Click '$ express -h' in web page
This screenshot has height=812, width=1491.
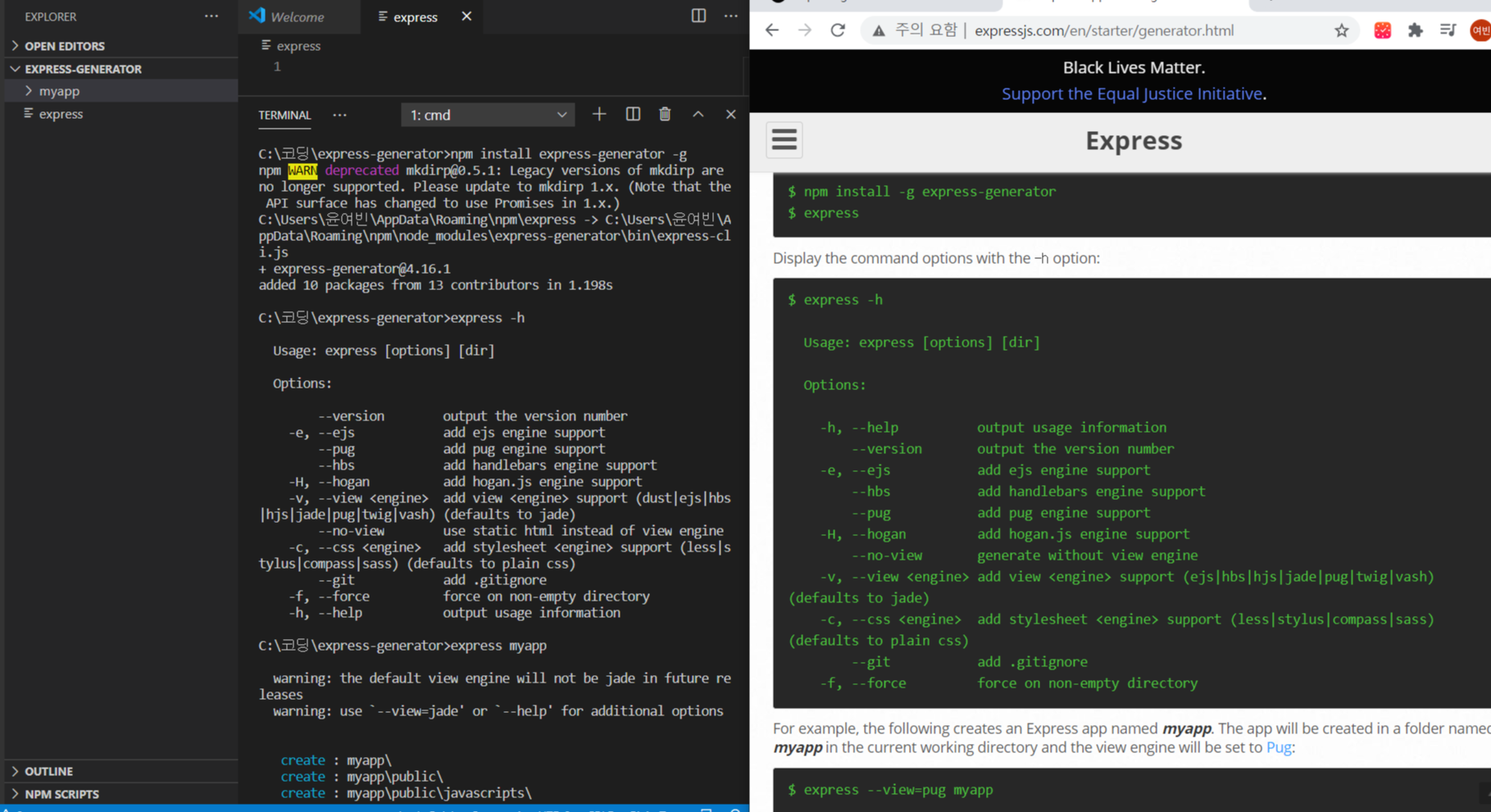pos(835,300)
